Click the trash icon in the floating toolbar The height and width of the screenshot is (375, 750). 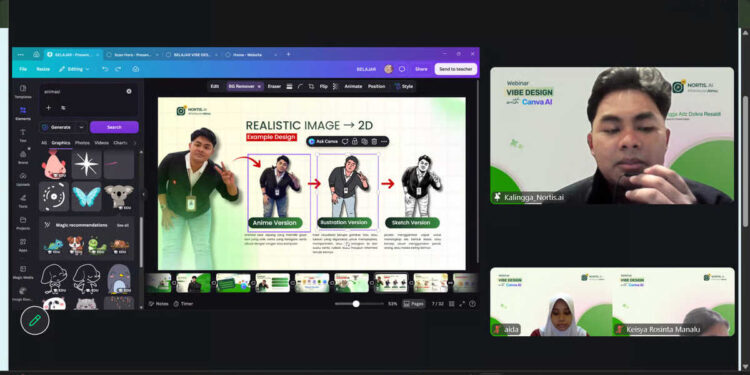click(x=374, y=142)
